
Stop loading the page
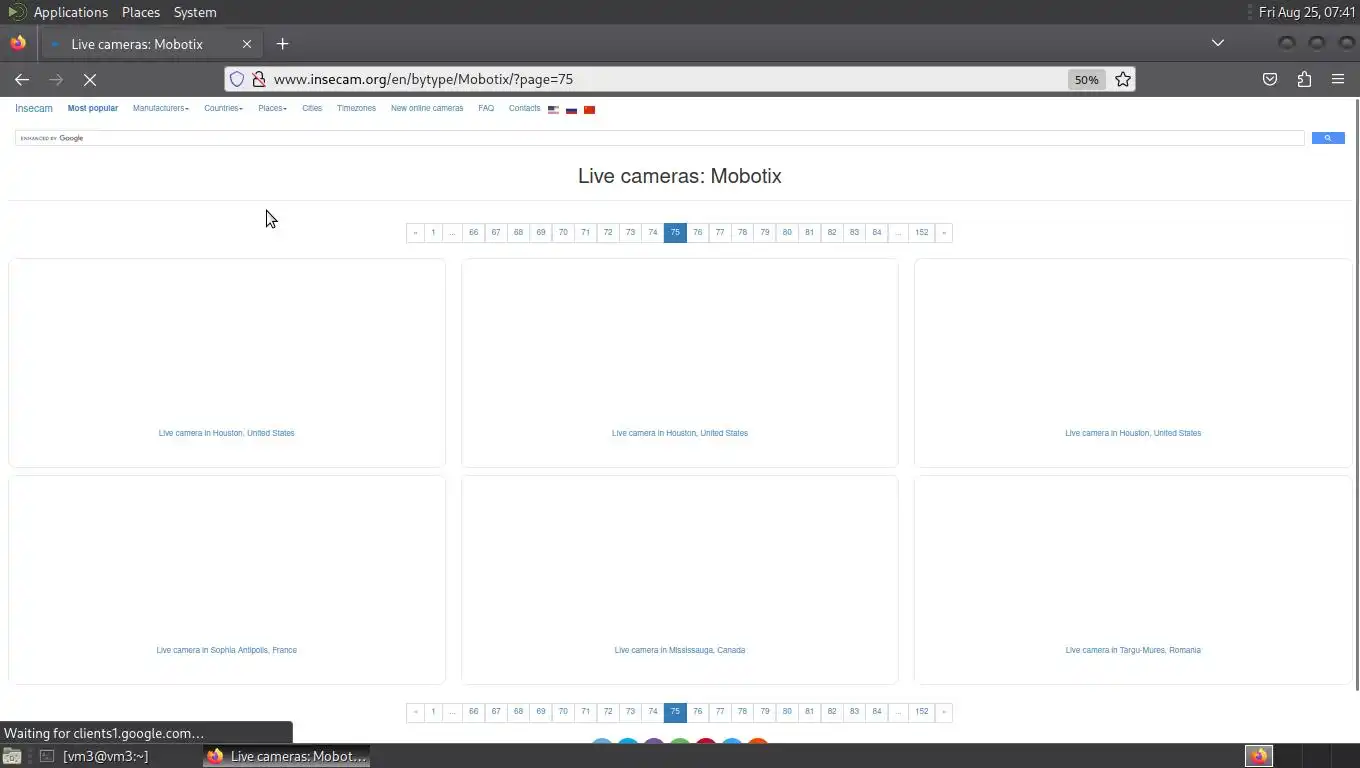[x=89, y=79]
